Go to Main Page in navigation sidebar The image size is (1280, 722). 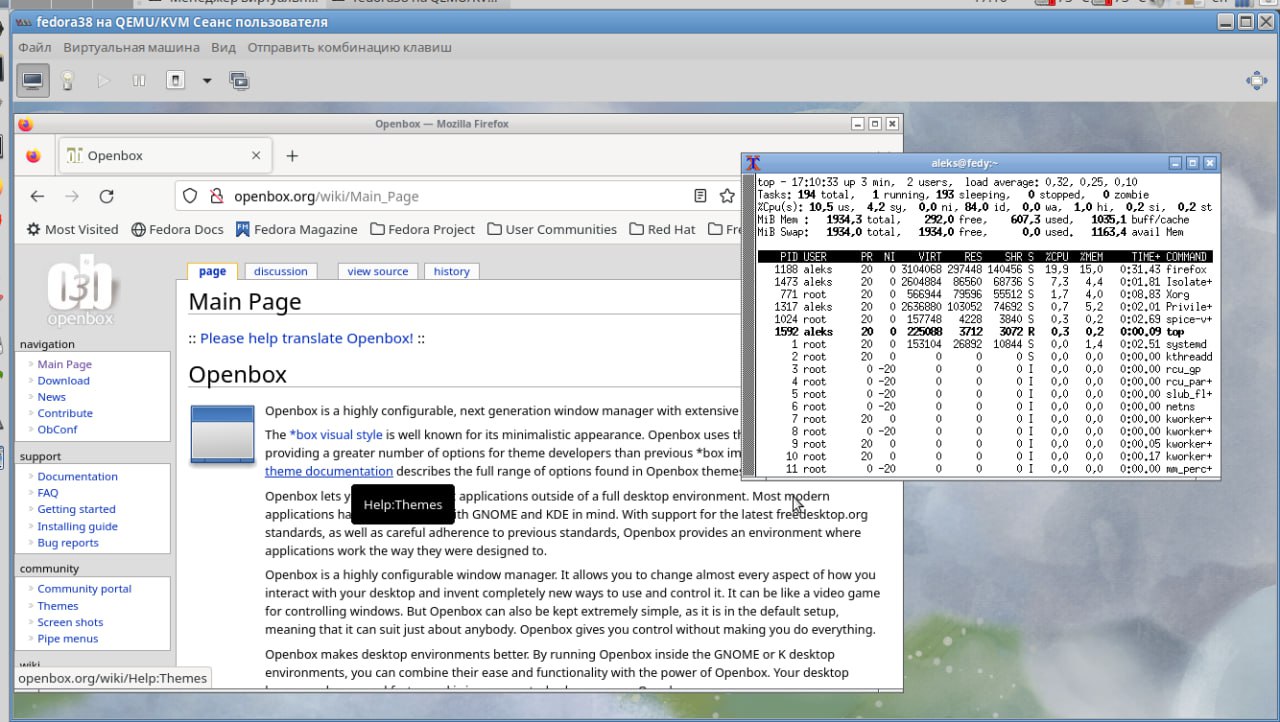65,364
